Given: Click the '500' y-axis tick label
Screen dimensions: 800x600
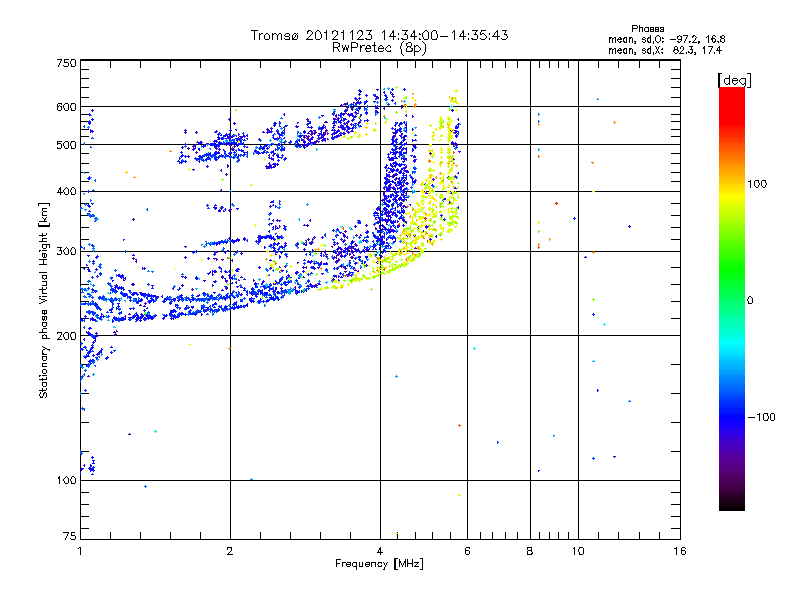Looking at the screenshot, I should click(x=66, y=145).
